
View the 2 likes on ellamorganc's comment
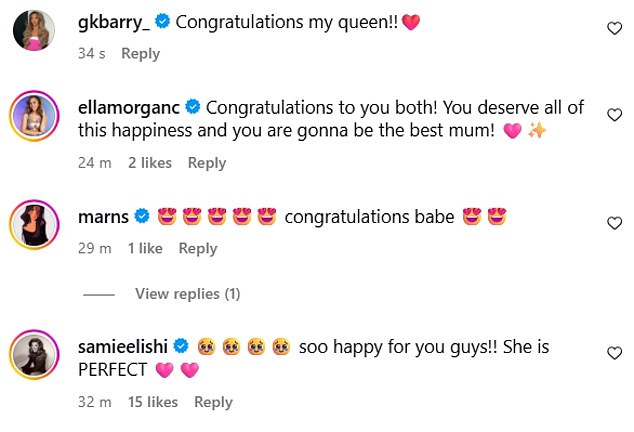[x=149, y=163]
